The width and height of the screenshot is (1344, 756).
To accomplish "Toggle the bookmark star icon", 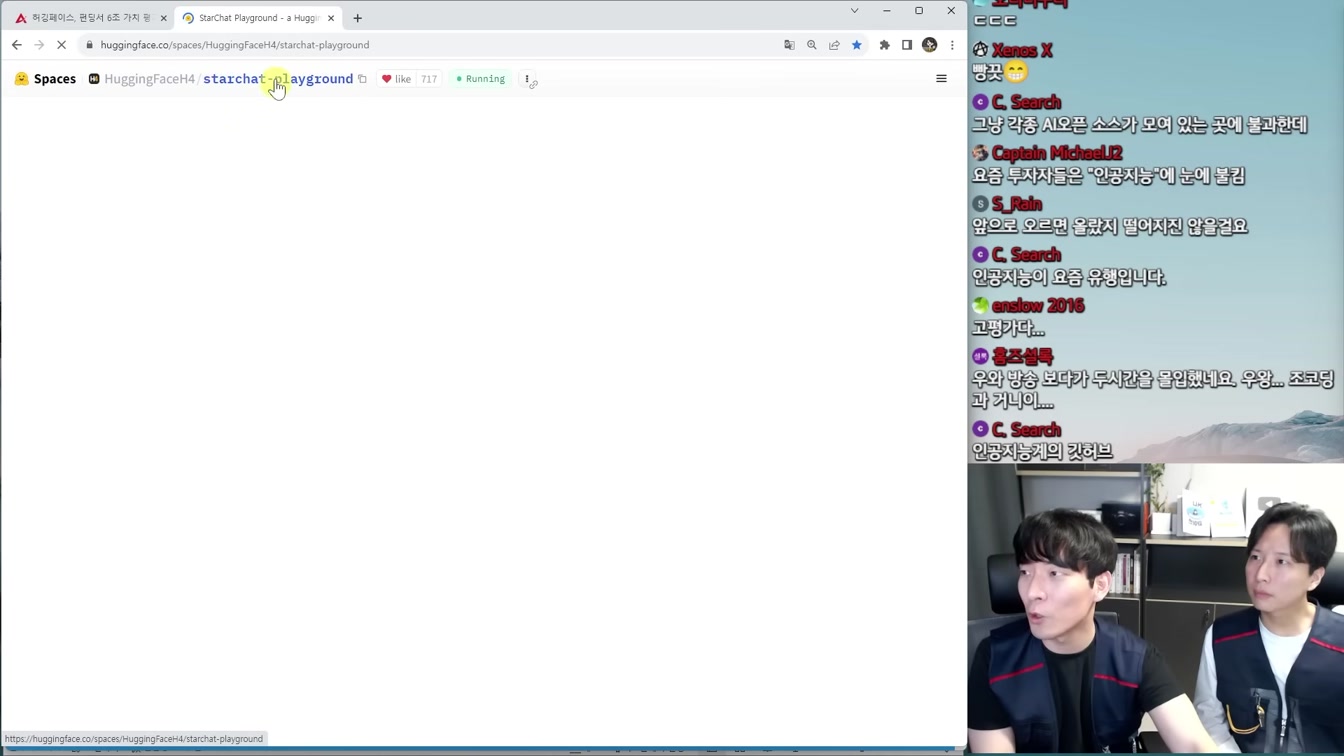I will coord(857,45).
